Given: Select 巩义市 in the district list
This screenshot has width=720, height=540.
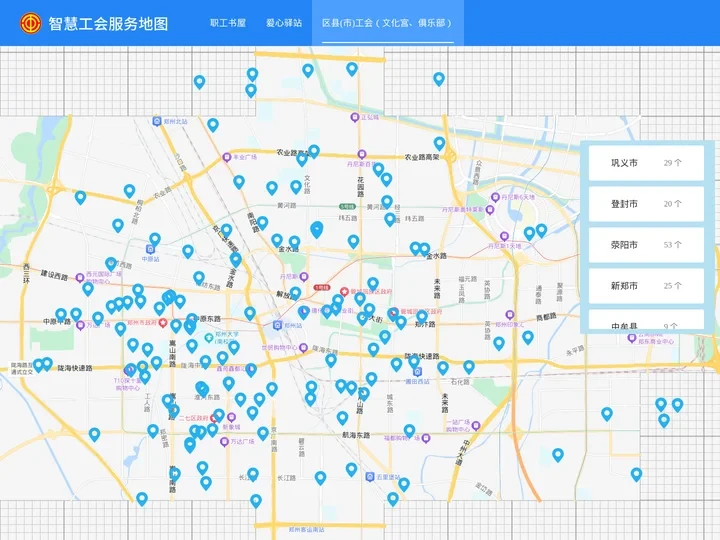Looking at the screenshot, I should tap(646, 163).
